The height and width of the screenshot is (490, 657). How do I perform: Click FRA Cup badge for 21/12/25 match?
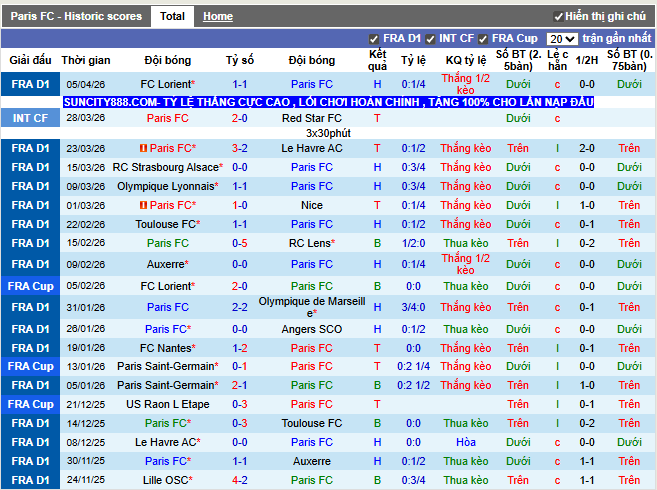30,404
